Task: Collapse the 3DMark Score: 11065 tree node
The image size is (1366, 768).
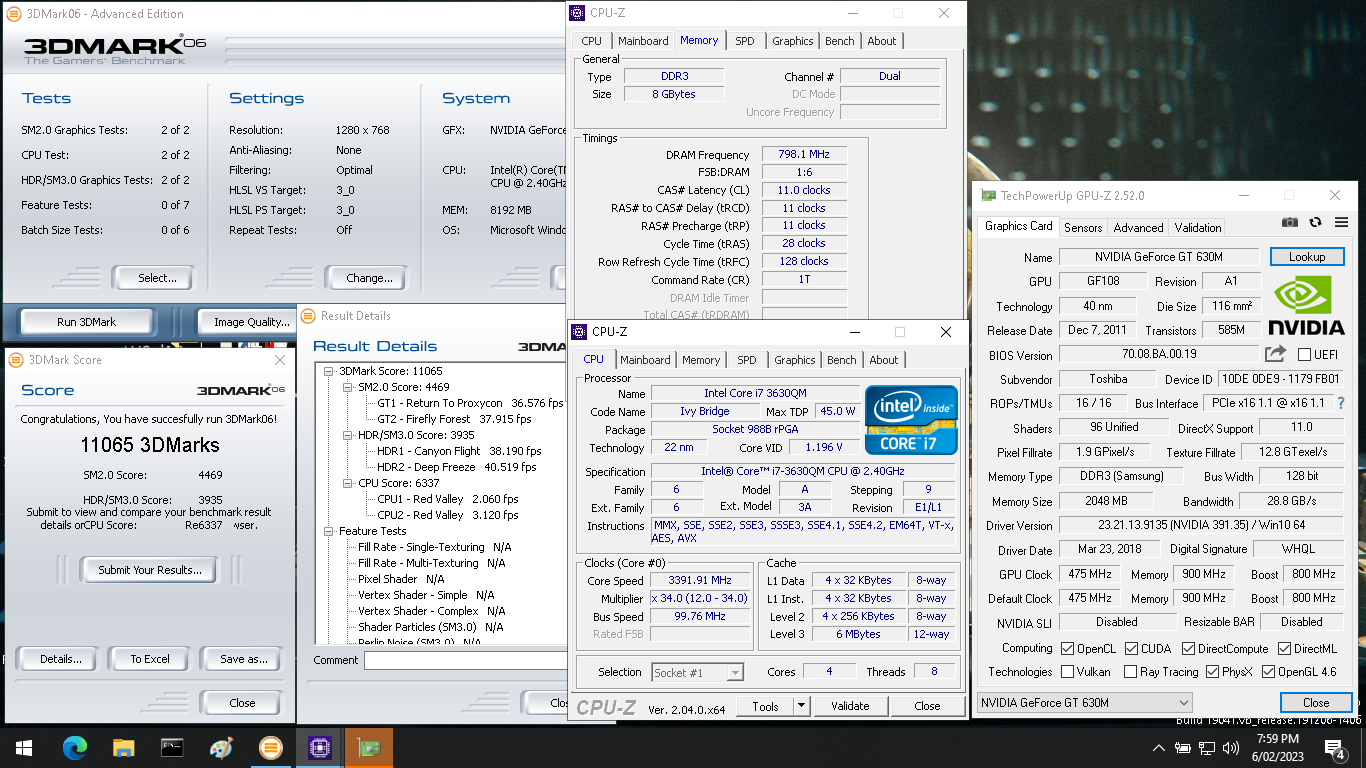Action: [330, 371]
